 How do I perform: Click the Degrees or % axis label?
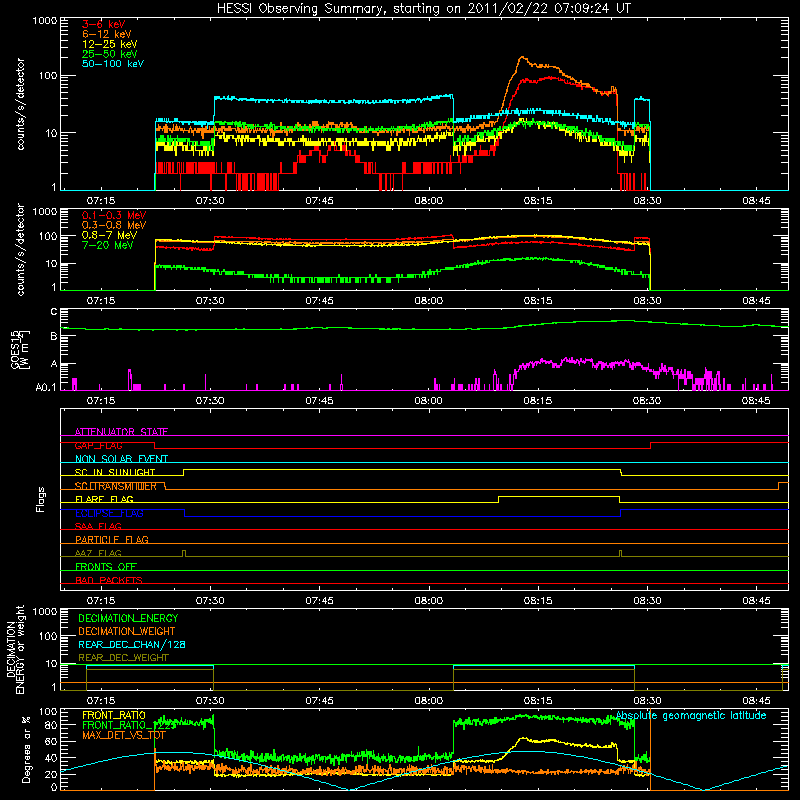coord(26,749)
